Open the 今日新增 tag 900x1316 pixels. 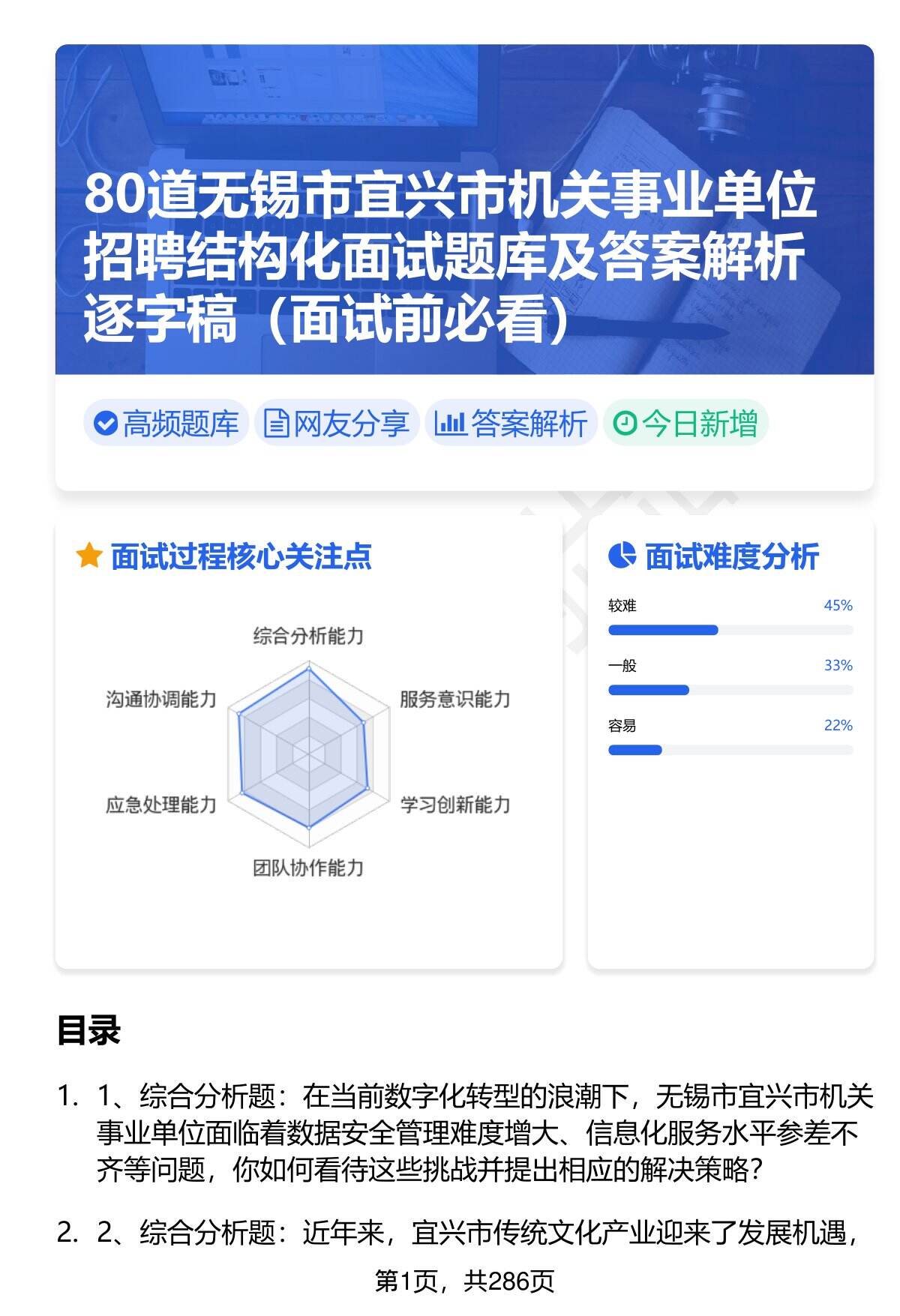coord(685,424)
